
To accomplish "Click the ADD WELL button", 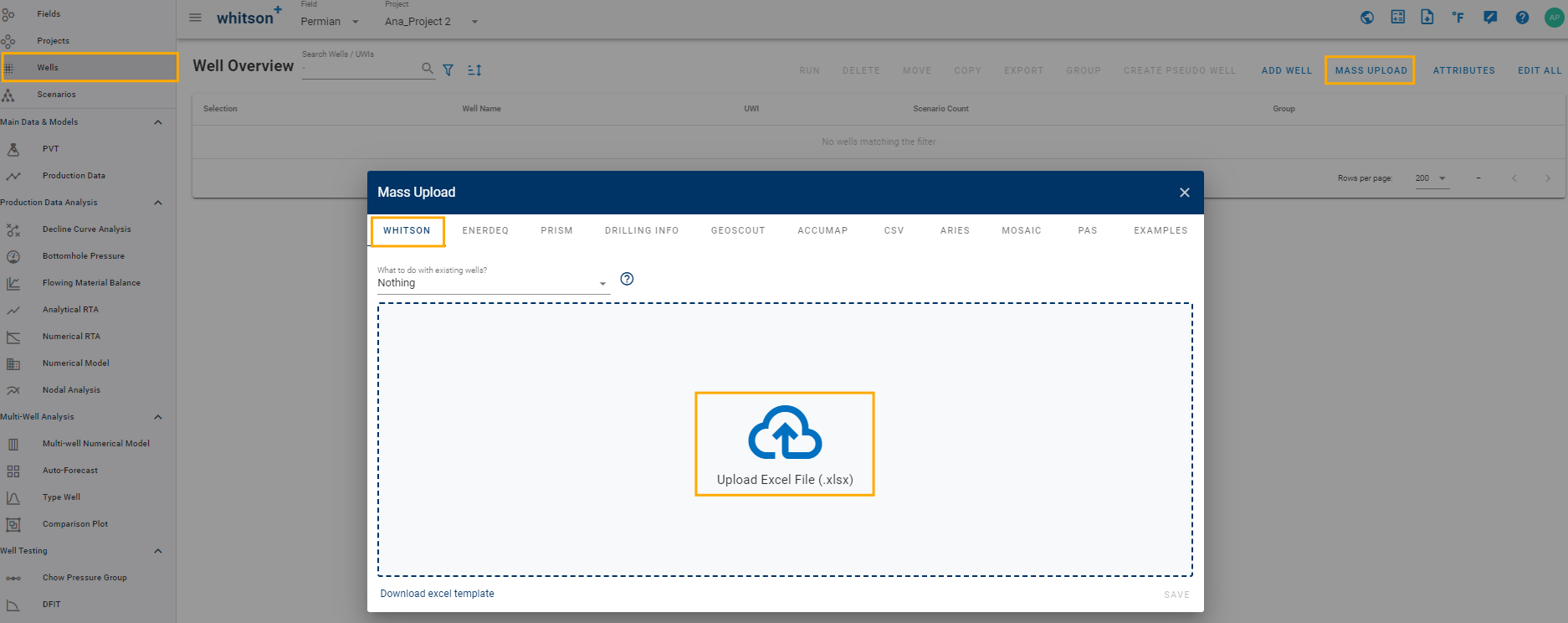I will [1287, 70].
